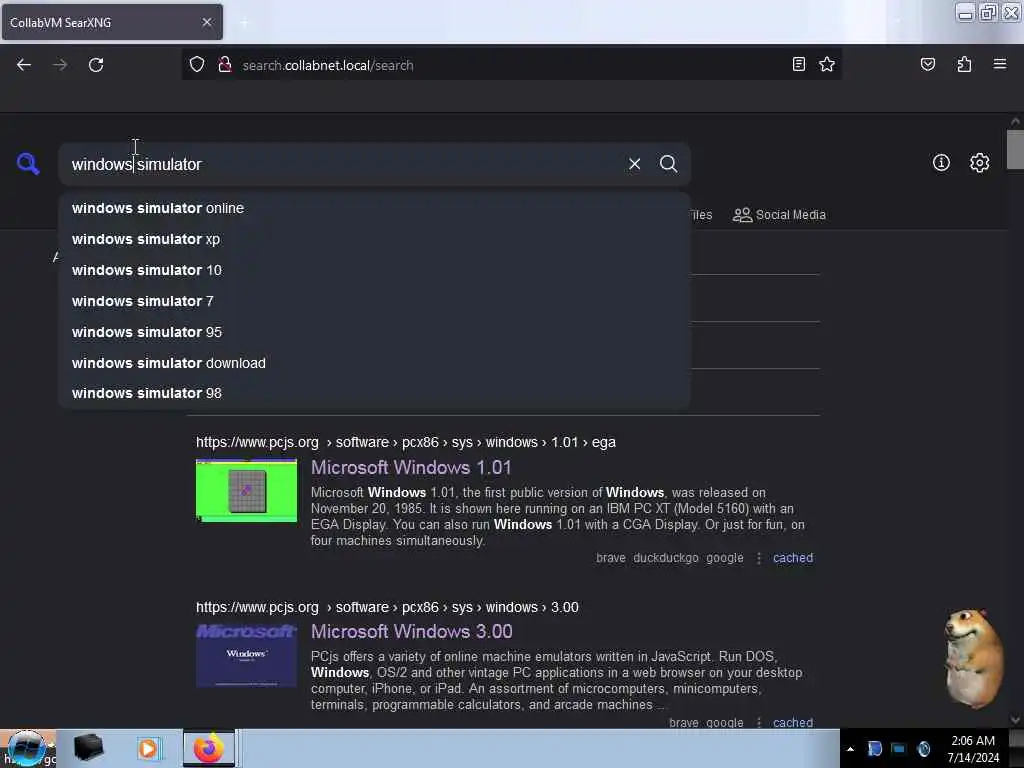Click the insecure connection padlock icon
Screen dimensions: 1024x768
click(x=225, y=64)
